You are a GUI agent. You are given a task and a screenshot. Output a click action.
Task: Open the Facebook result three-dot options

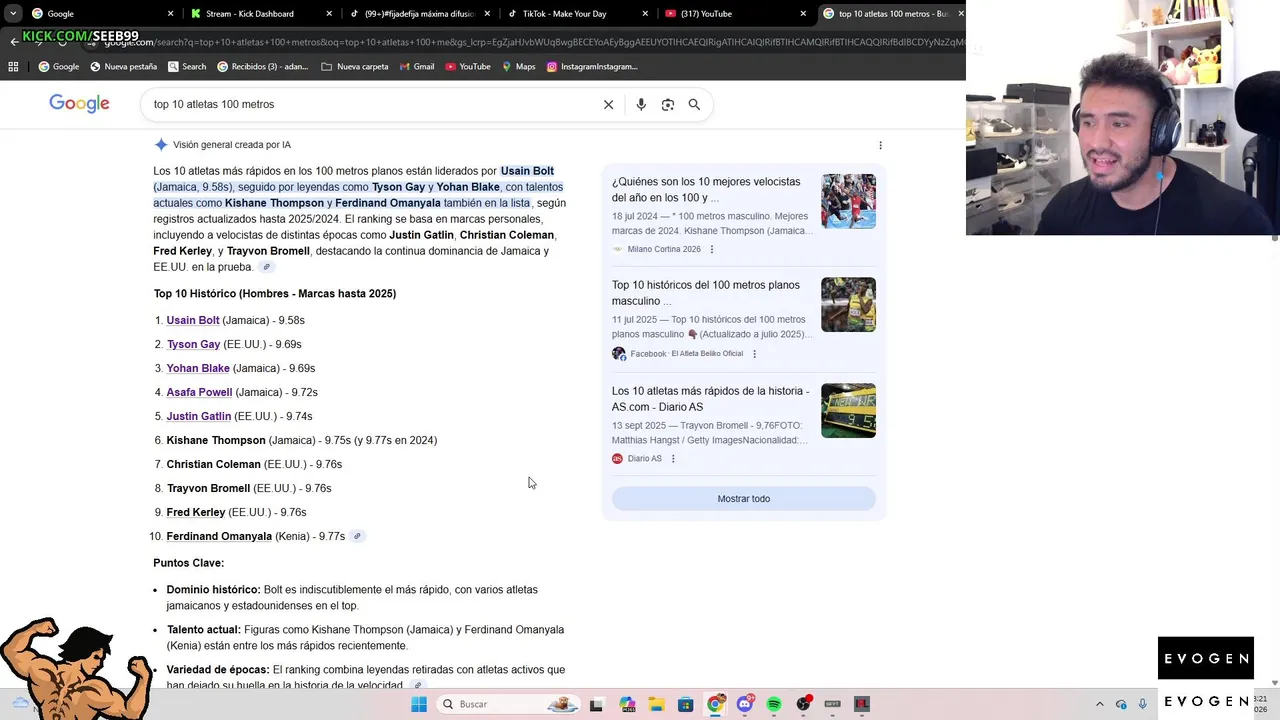pyautogui.click(x=754, y=354)
